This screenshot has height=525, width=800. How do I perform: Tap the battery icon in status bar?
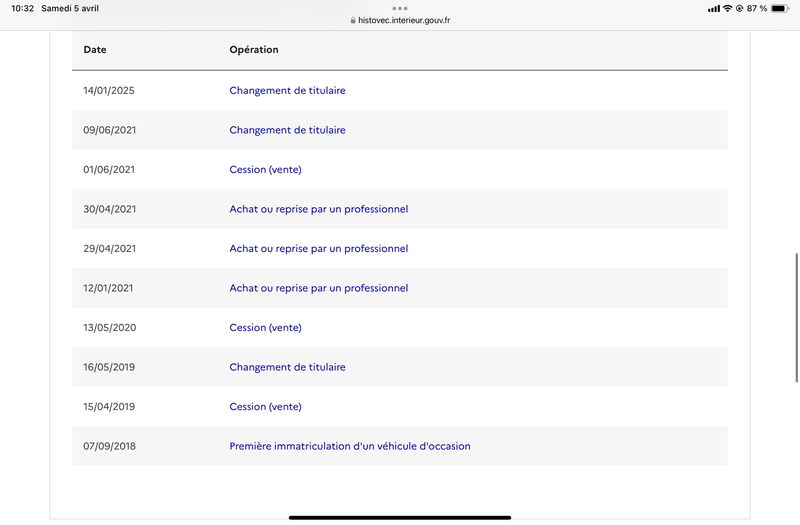coord(779,8)
